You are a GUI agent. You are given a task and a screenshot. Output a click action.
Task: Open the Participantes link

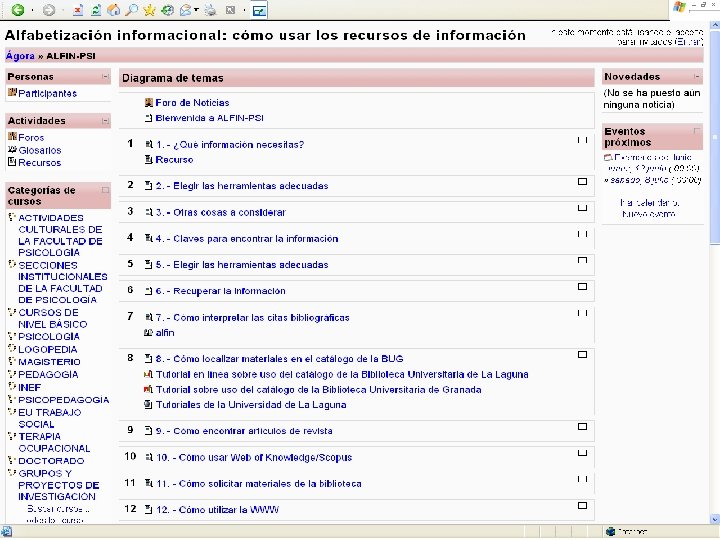point(47,93)
